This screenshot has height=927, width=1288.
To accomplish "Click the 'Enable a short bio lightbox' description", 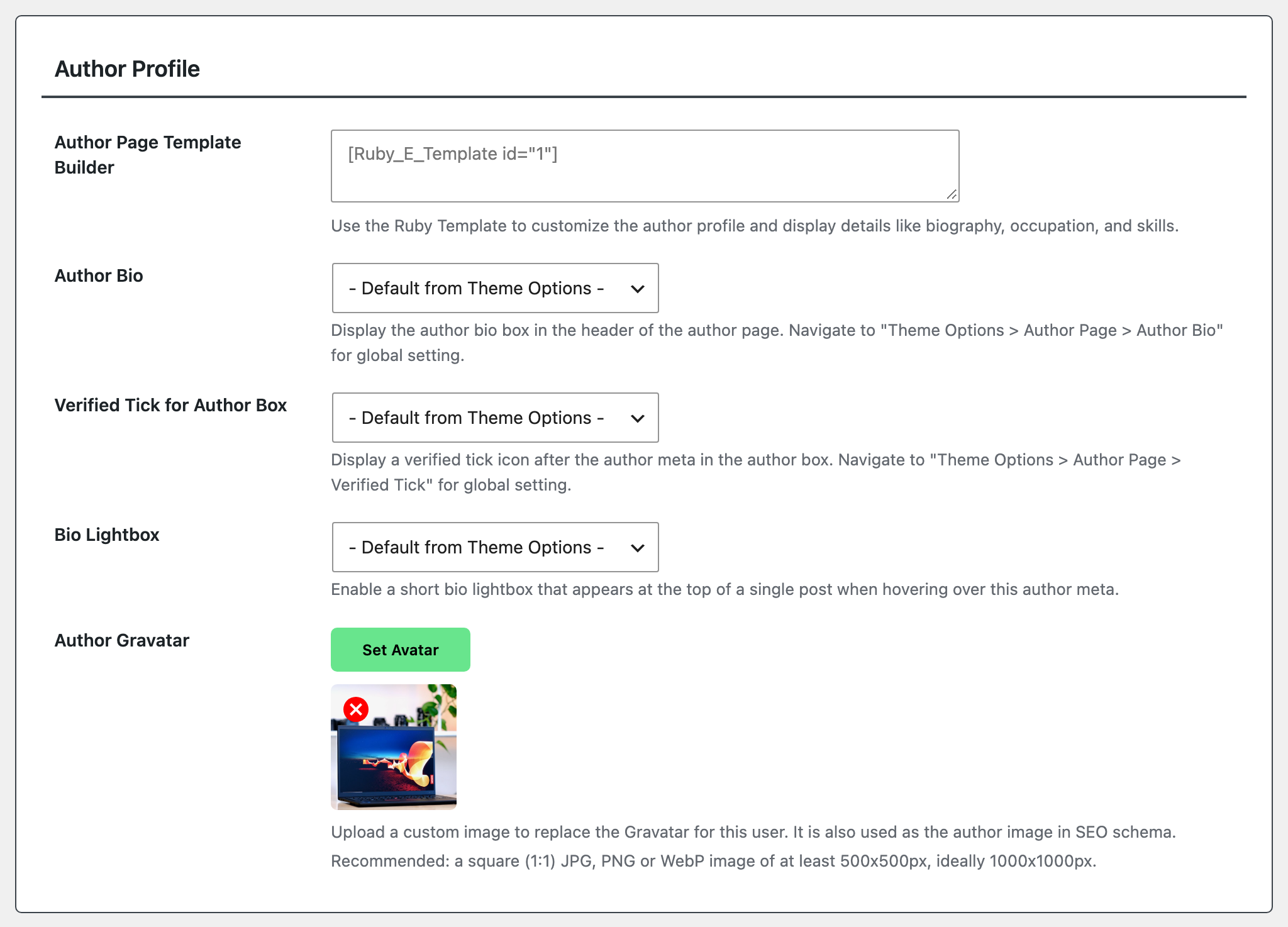I will tap(725, 589).
